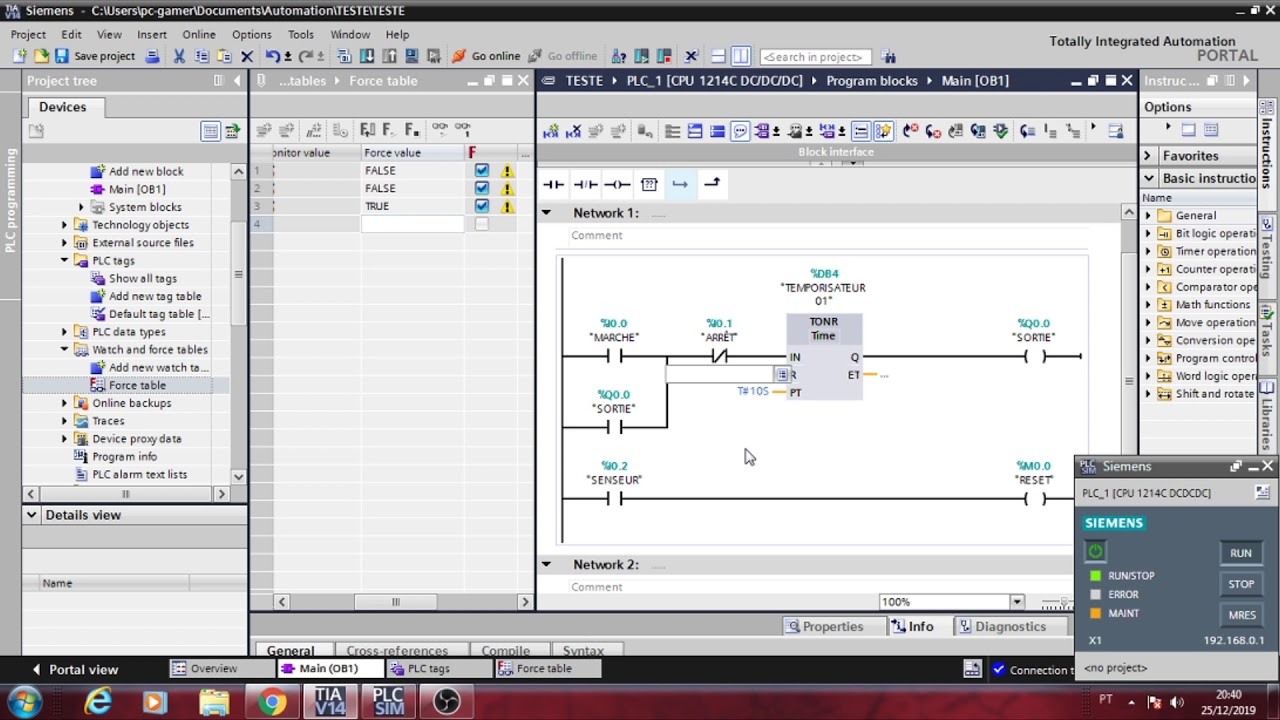This screenshot has height=720, width=1280.
Task: Click the Save project icon
Action: (62, 56)
